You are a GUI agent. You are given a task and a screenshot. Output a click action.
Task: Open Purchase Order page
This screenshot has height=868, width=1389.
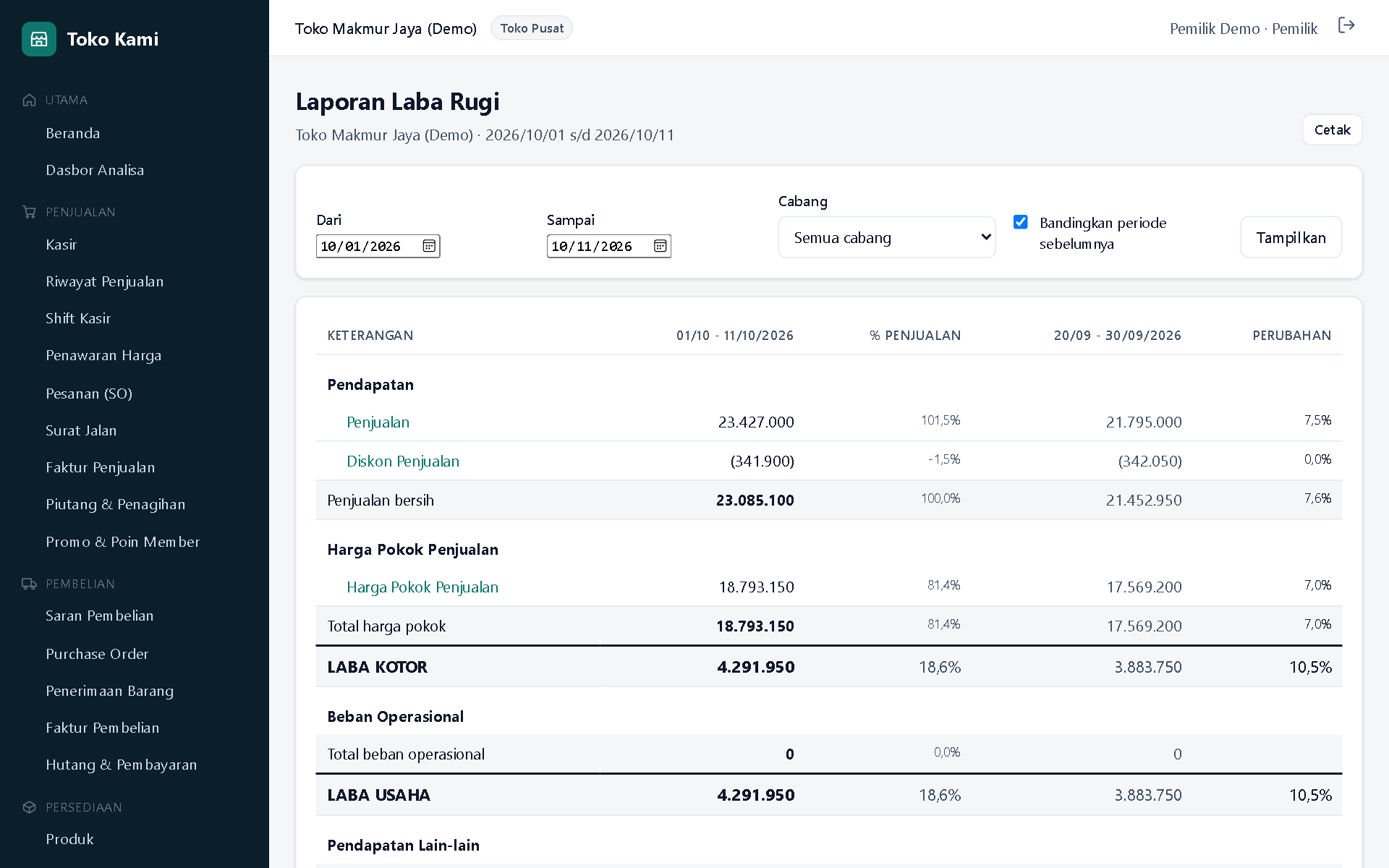point(97,654)
